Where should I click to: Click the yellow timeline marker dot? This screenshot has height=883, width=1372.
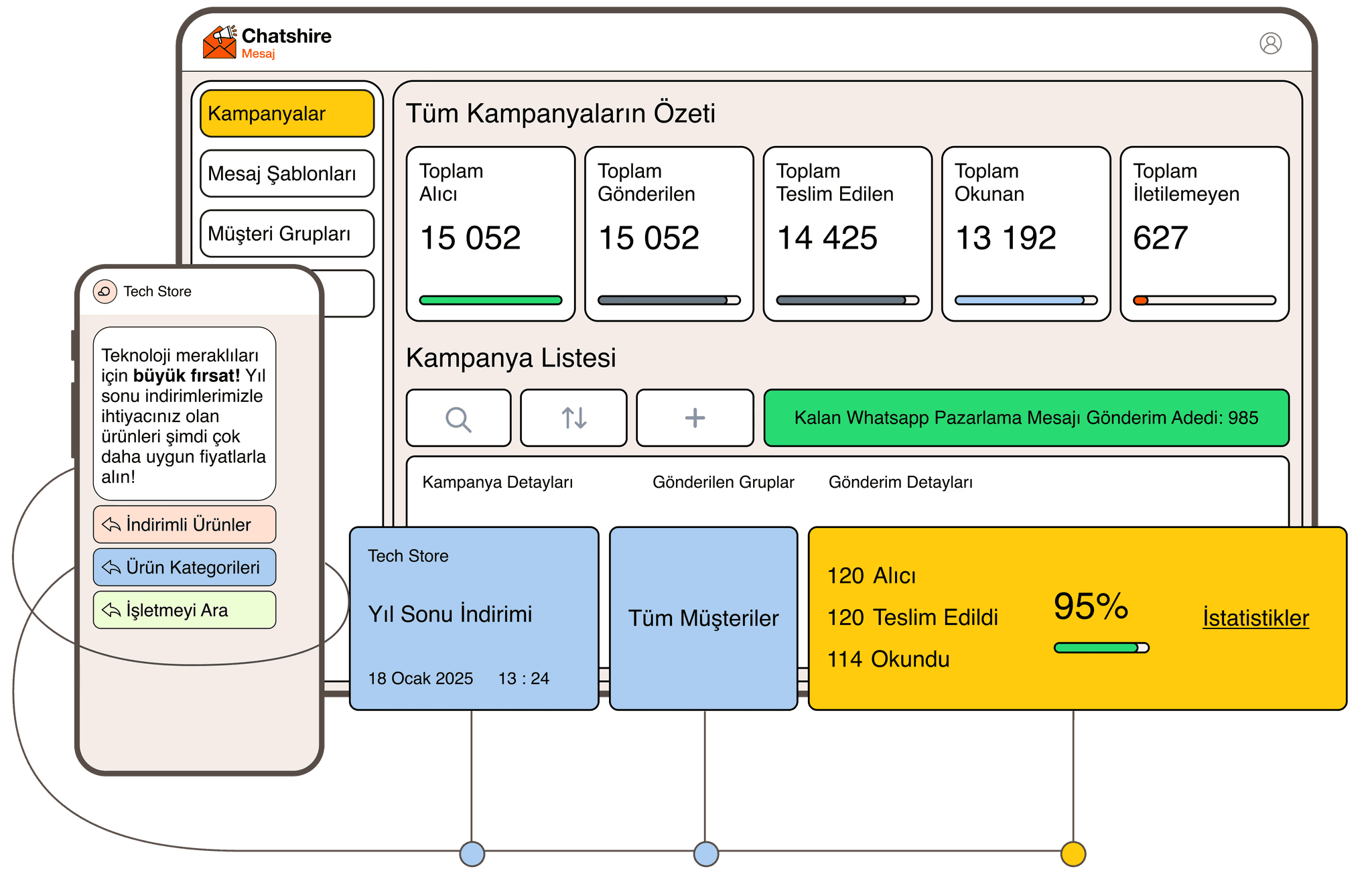tap(1073, 854)
